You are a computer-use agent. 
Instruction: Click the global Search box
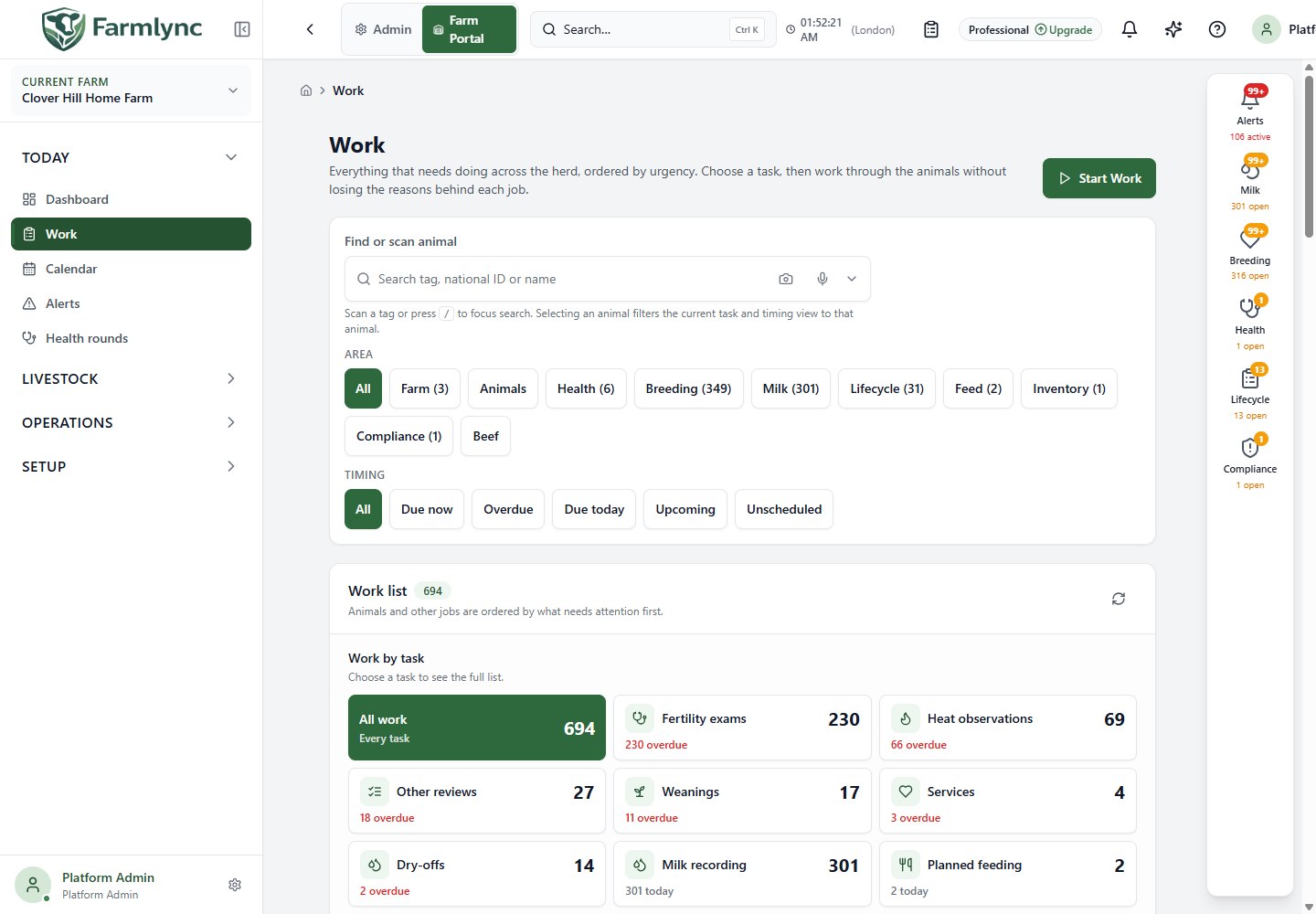(x=653, y=29)
